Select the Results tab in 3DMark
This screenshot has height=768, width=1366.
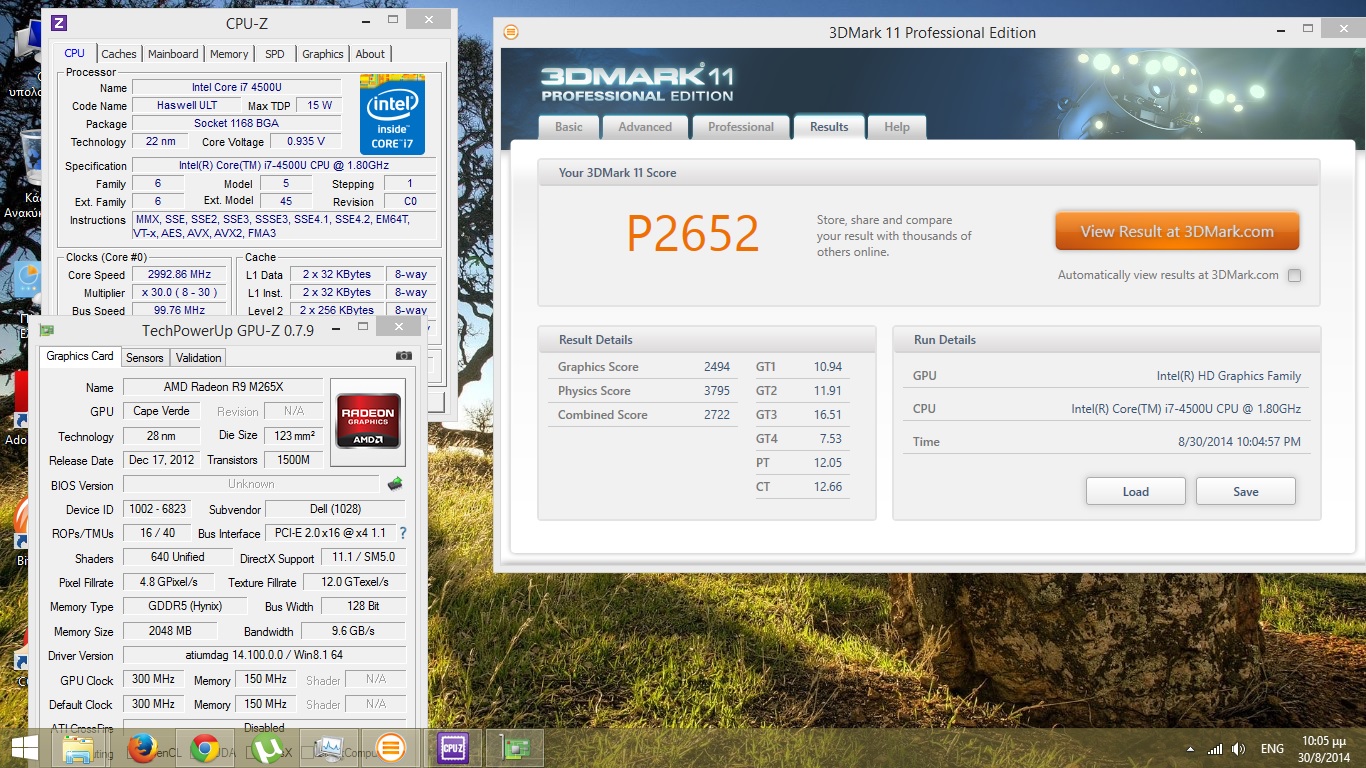[x=829, y=127]
